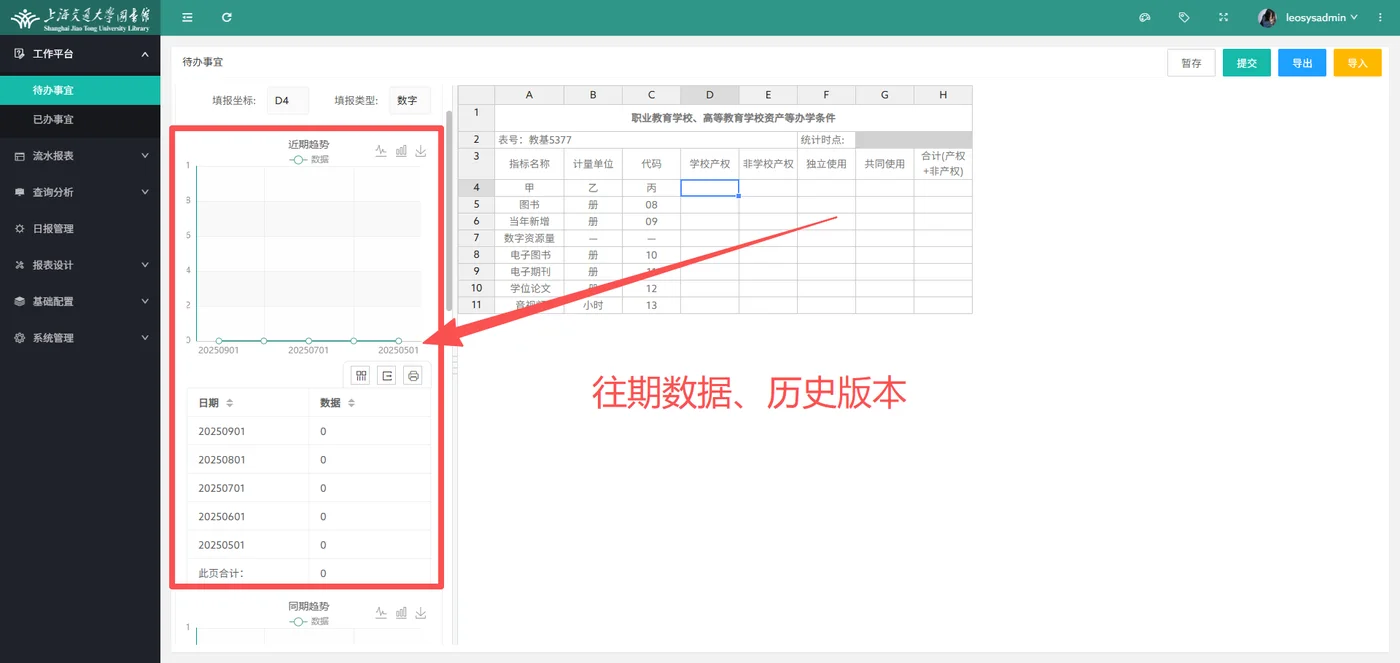
Task: Toggle 数据 legend in 近期趋势 chart
Action: point(308,159)
